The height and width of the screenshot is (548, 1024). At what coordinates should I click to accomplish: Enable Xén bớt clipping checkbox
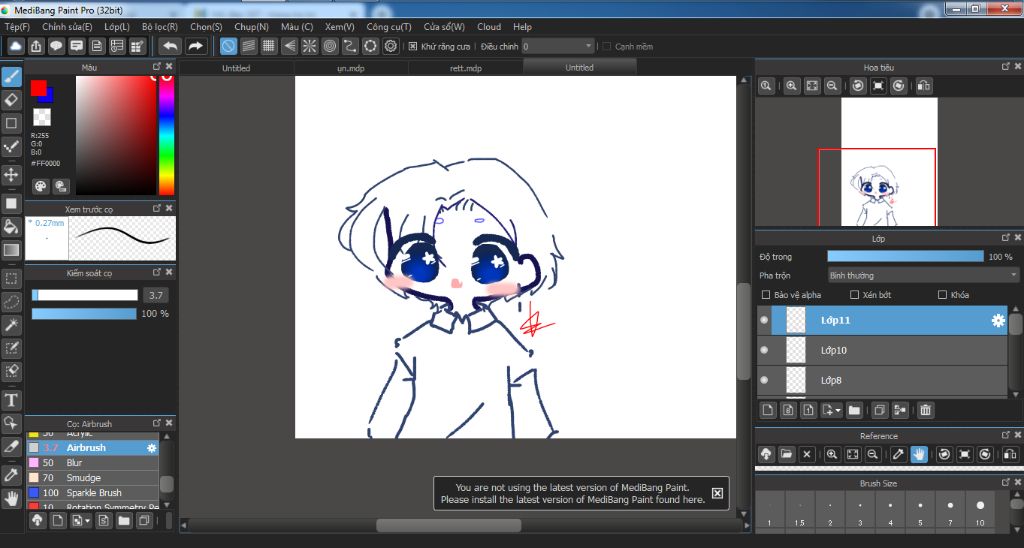(x=854, y=295)
